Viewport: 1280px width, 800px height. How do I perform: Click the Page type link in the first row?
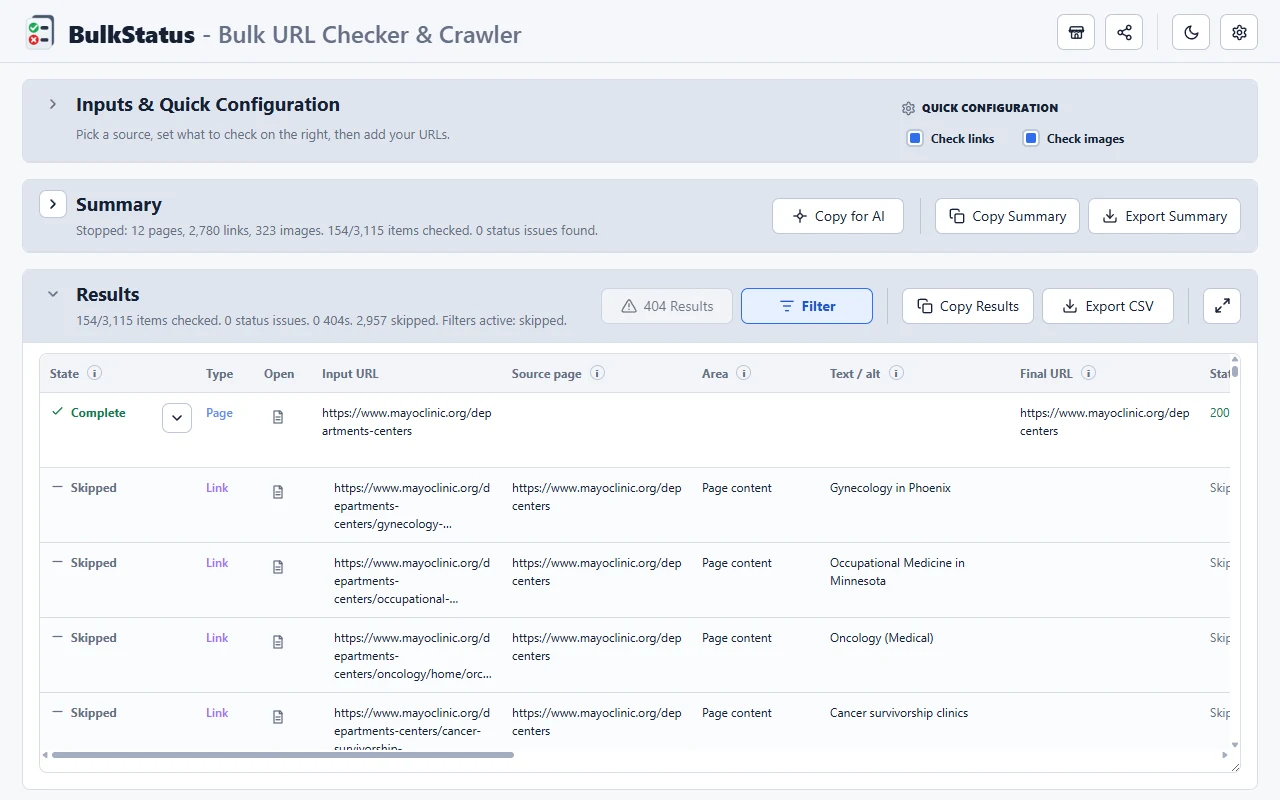(219, 413)
